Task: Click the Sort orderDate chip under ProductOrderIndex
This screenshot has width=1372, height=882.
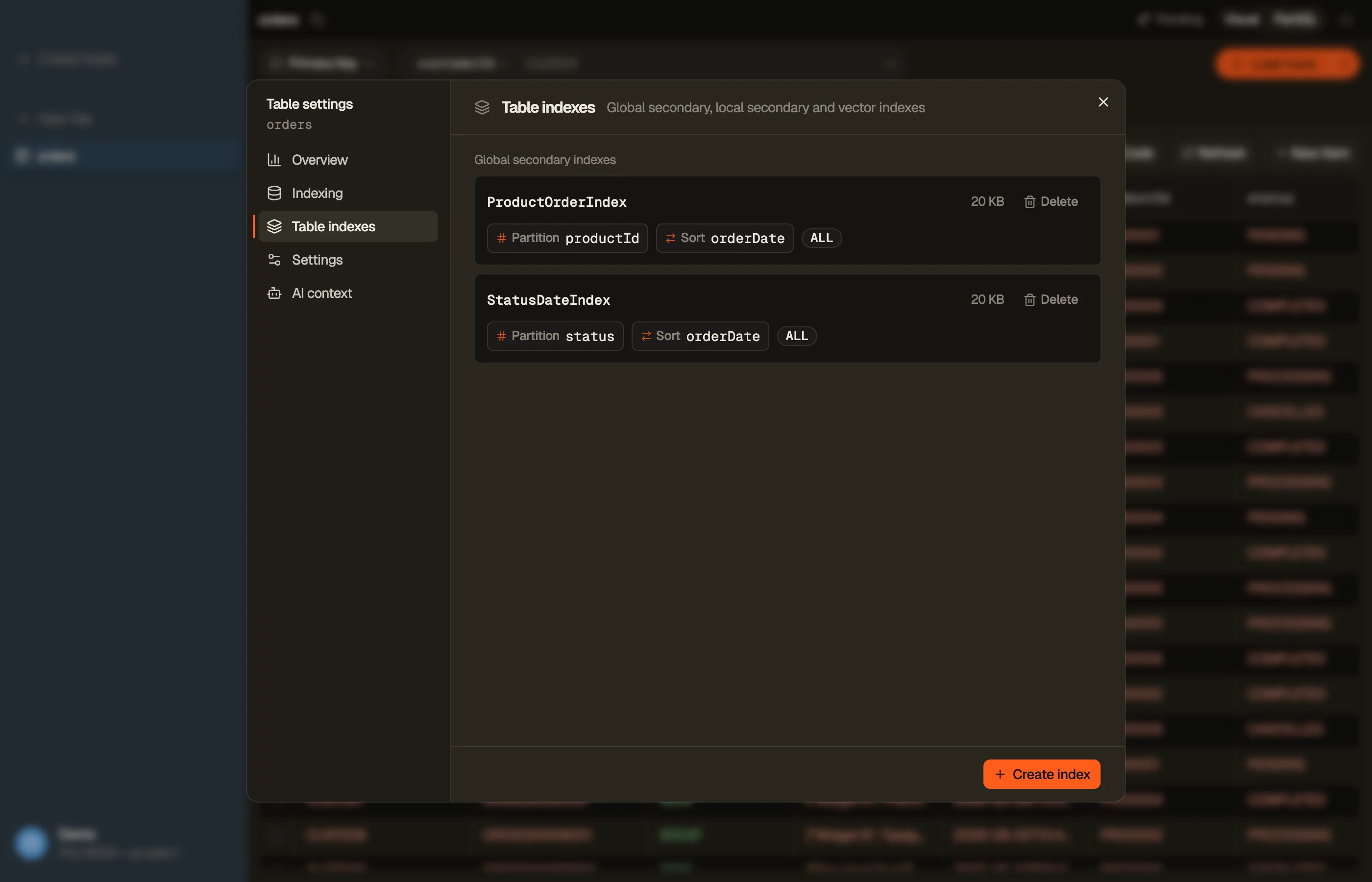Action: coord(724,238)
